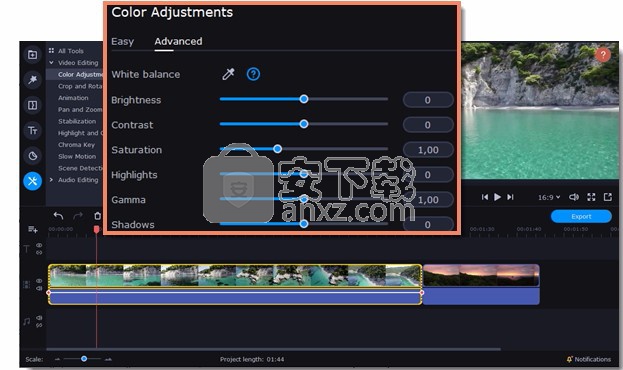Jump to previous frame in player
Image resolution: width=623 pixels, height=370 pixels.
(485, 197)
